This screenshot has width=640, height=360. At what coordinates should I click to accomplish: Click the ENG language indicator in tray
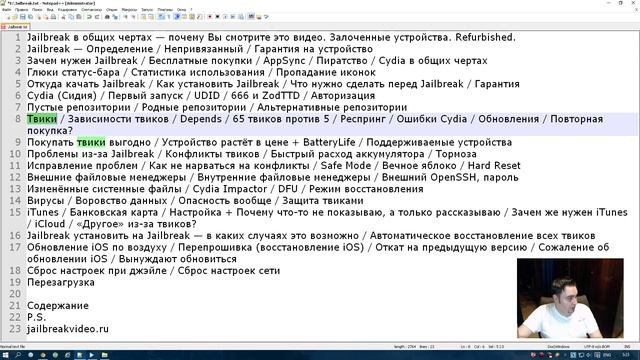click(x=607, y=355)
